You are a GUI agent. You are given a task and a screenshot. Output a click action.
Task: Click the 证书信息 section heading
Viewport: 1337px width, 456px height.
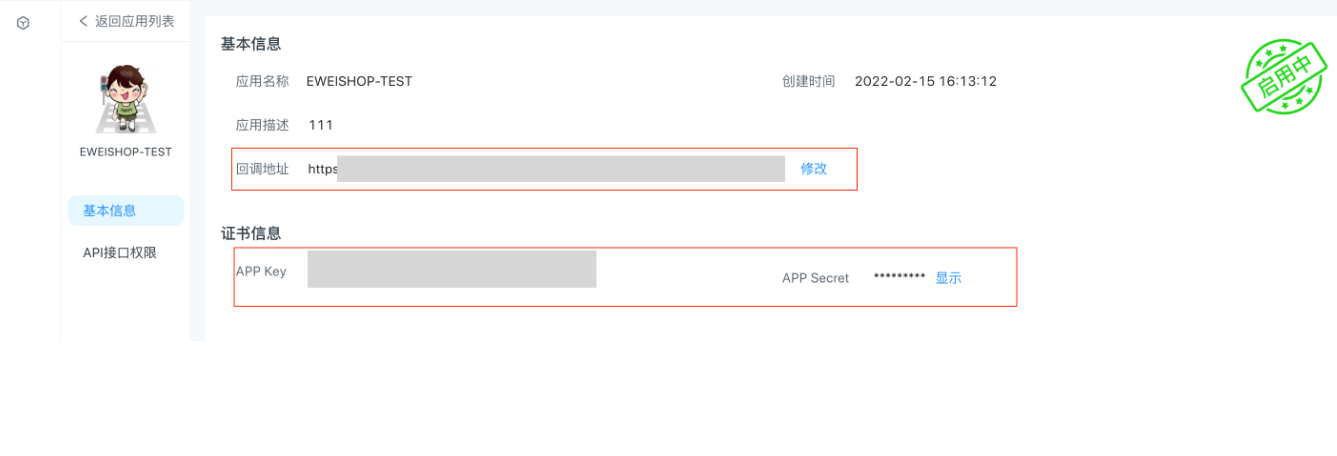(251, 233)
